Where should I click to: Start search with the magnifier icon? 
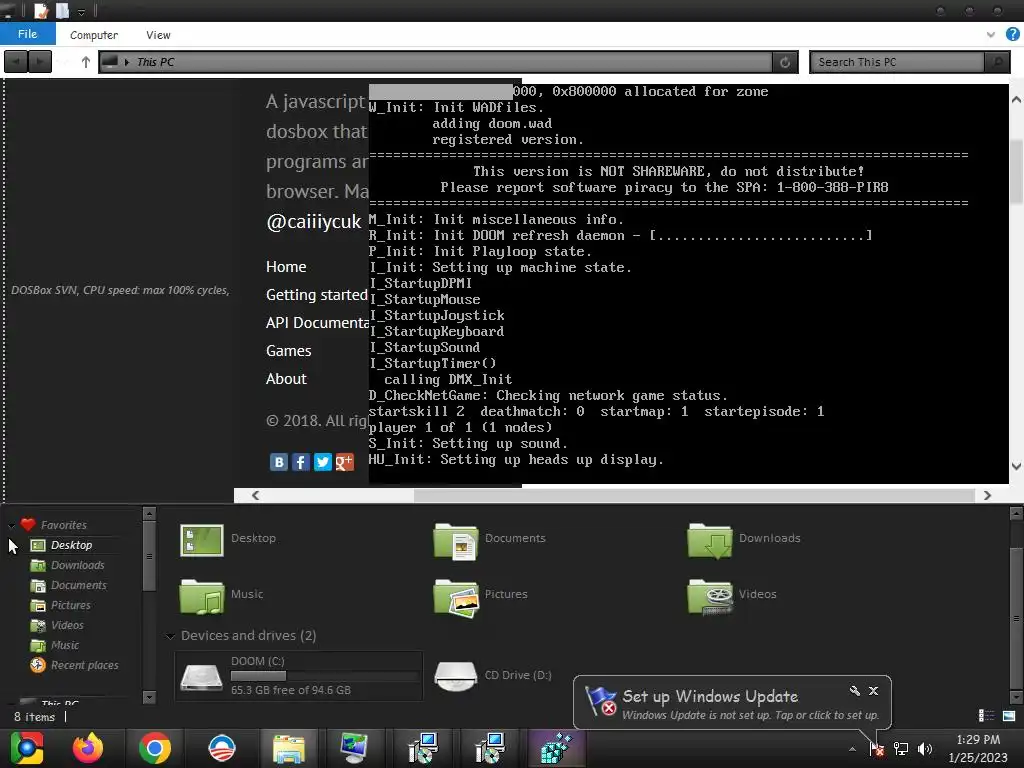tap(997, 62)
